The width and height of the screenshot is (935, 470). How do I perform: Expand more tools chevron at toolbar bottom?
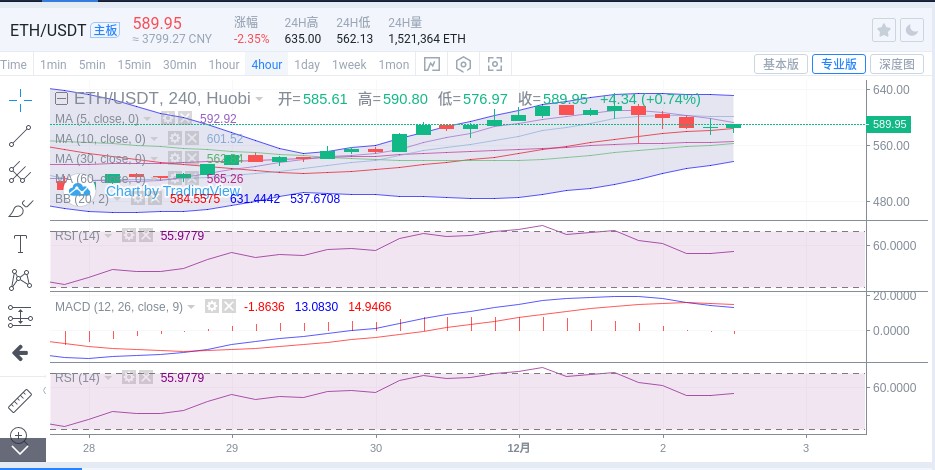coord(20,450)
